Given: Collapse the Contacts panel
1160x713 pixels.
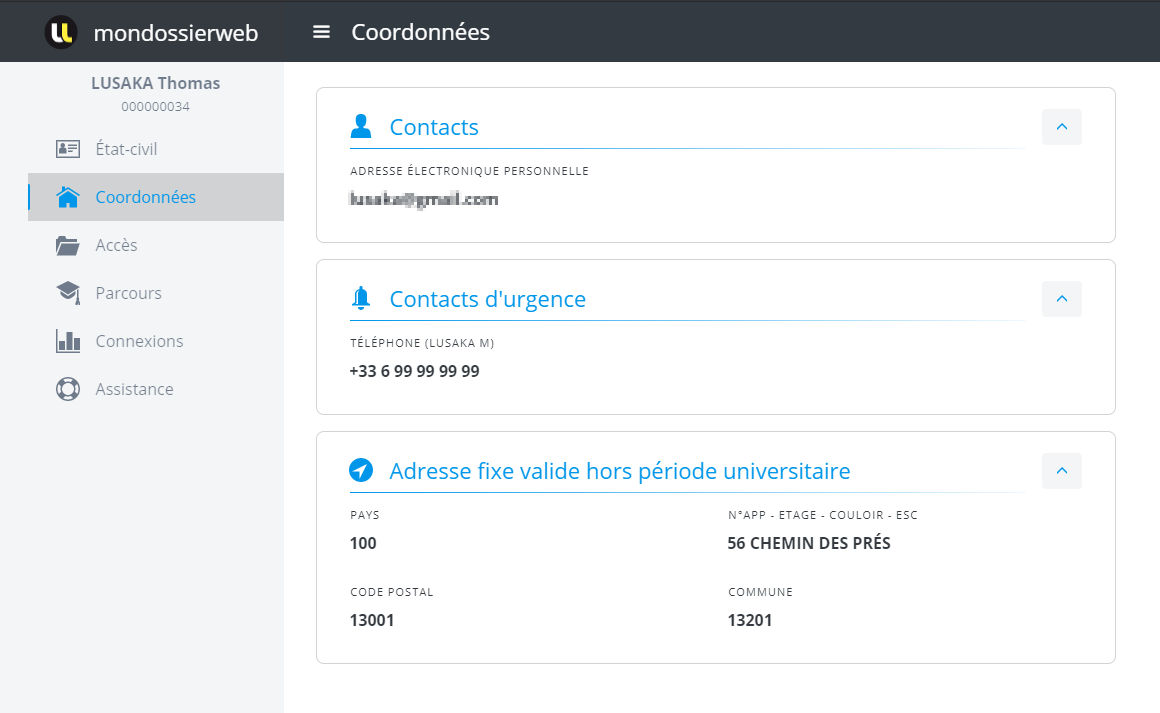Looking at the screenshot, I should click(1061, 127).
